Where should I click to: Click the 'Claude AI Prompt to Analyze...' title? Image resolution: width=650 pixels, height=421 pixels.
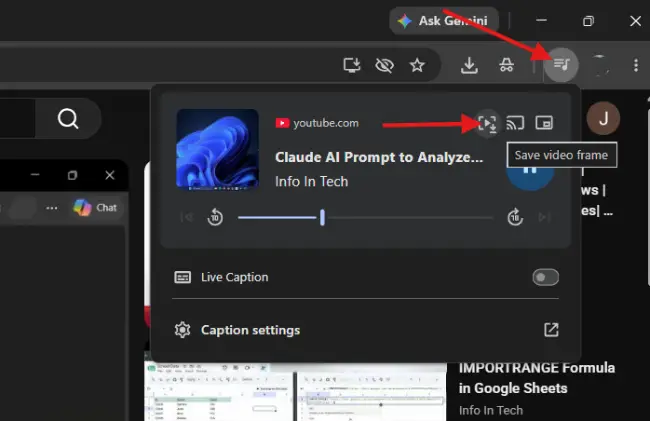[x=379, y=157]
